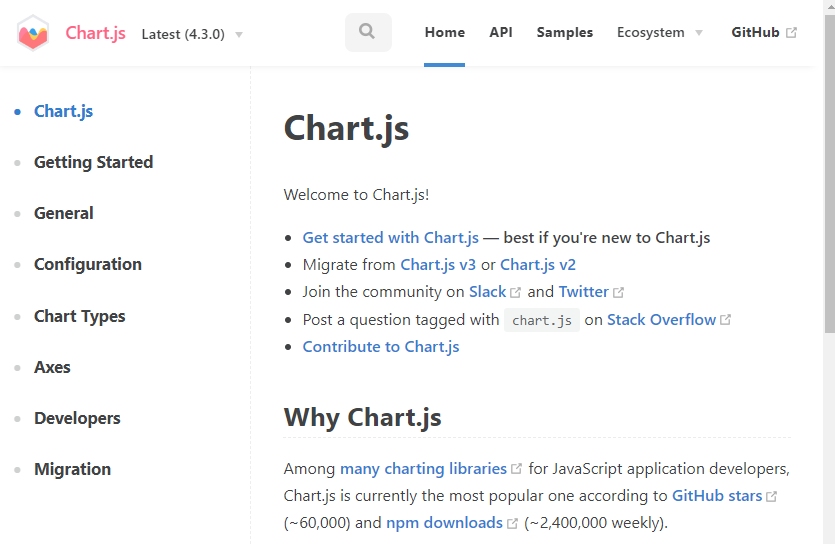Open the Latest (4.3.0) version dropdown
The height and width of the screenshot is (544, 835).
[192, 34]
